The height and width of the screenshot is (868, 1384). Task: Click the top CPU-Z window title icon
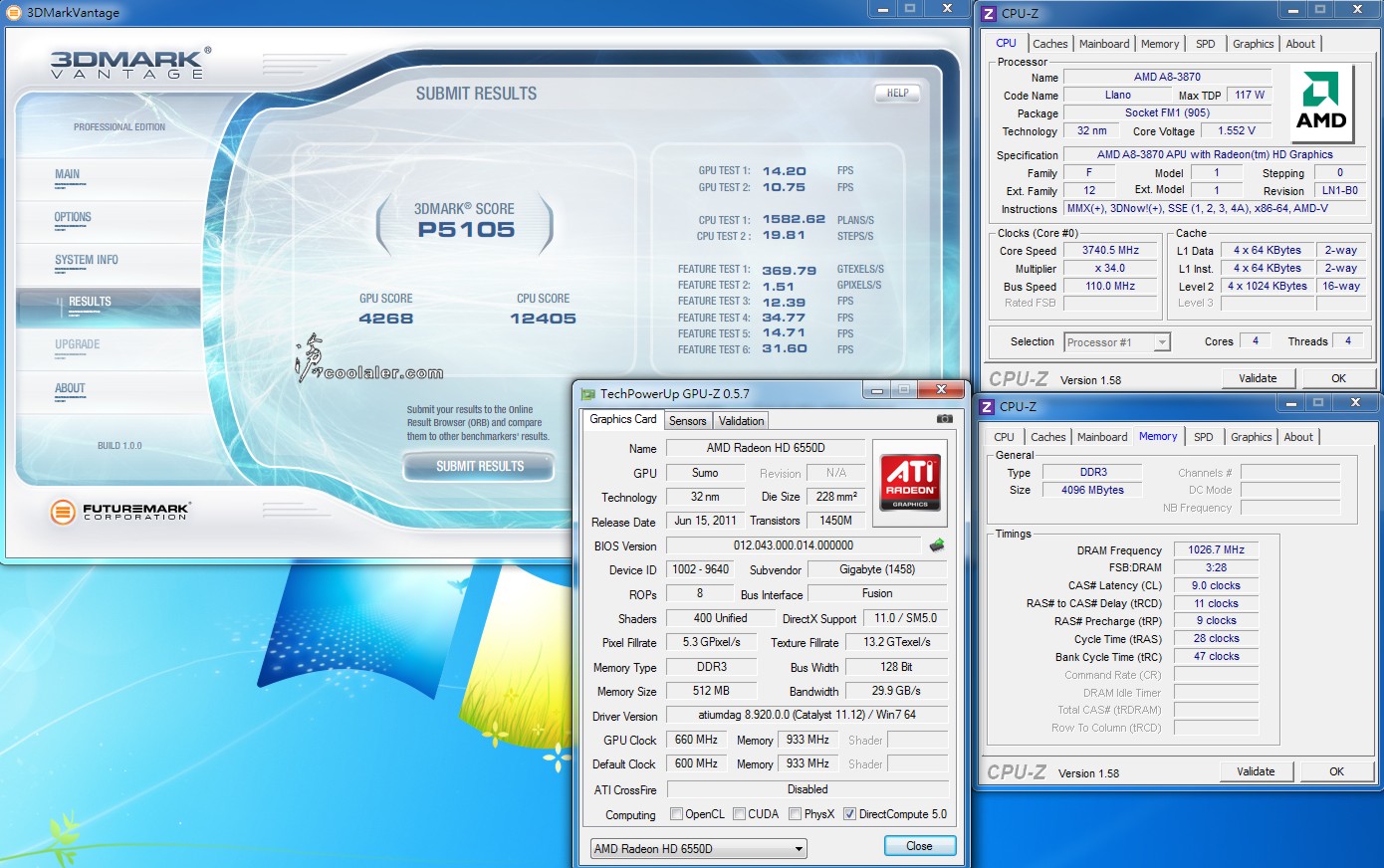coord(988,13)
